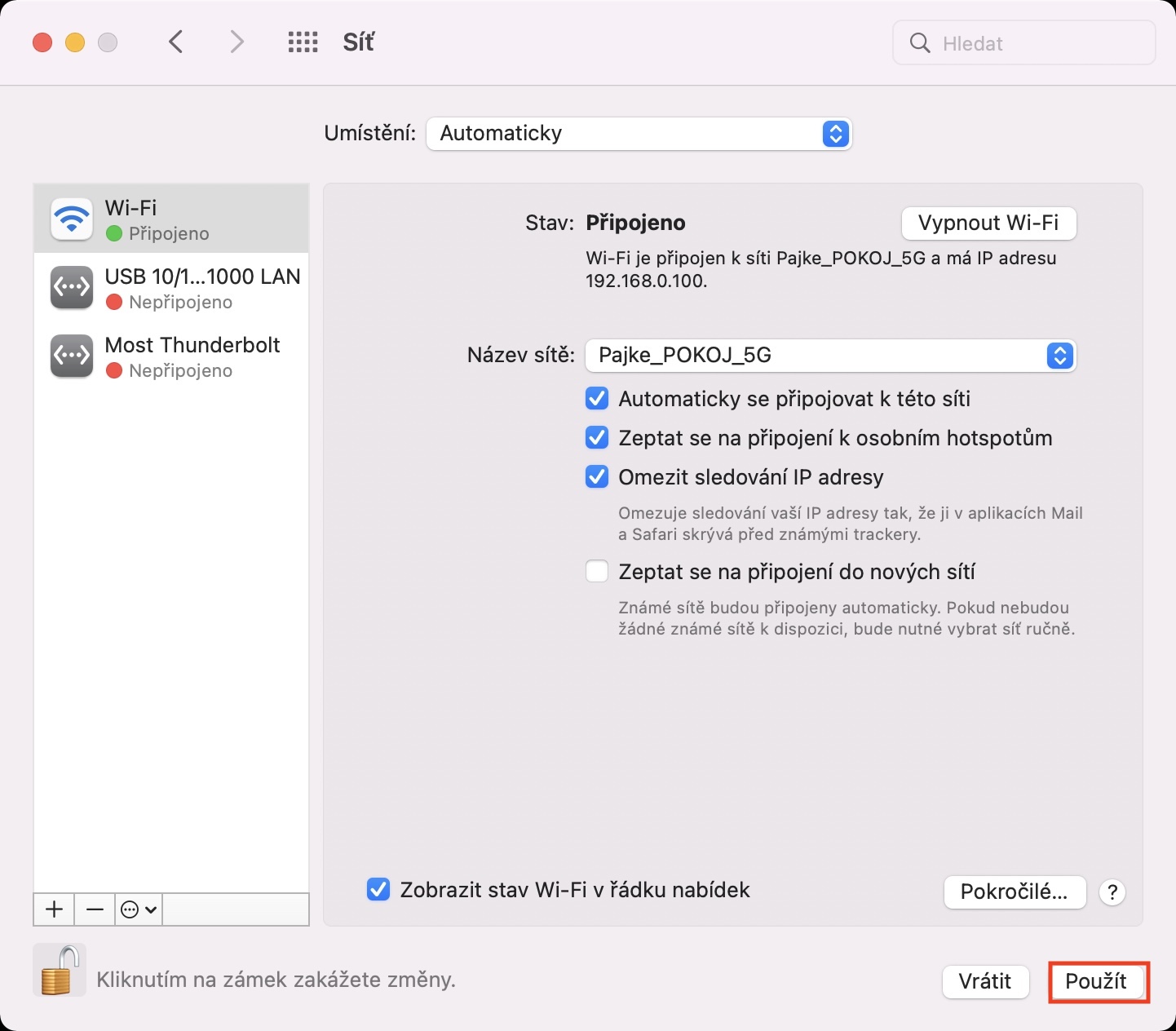This screenshot has height=1031, width=1176.
Task: Uncheck Omezit sledování IP adresy
Action: (x=597, y=477)
